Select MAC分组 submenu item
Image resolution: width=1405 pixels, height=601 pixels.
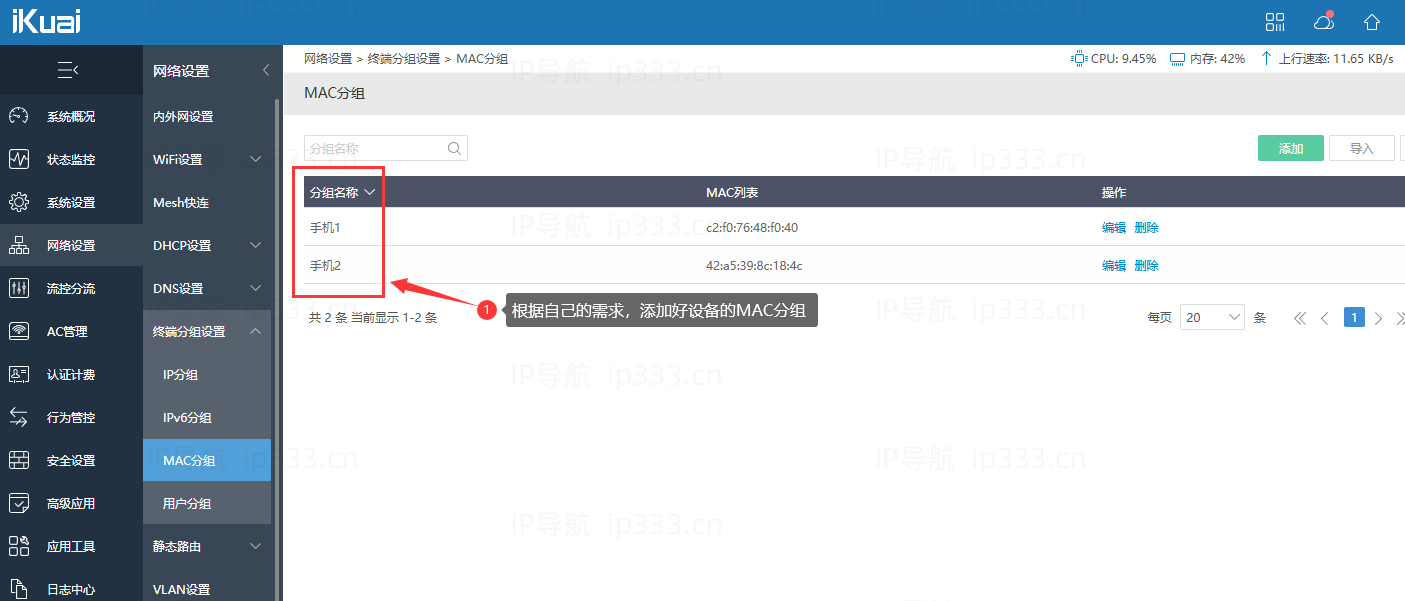(207, 460)
